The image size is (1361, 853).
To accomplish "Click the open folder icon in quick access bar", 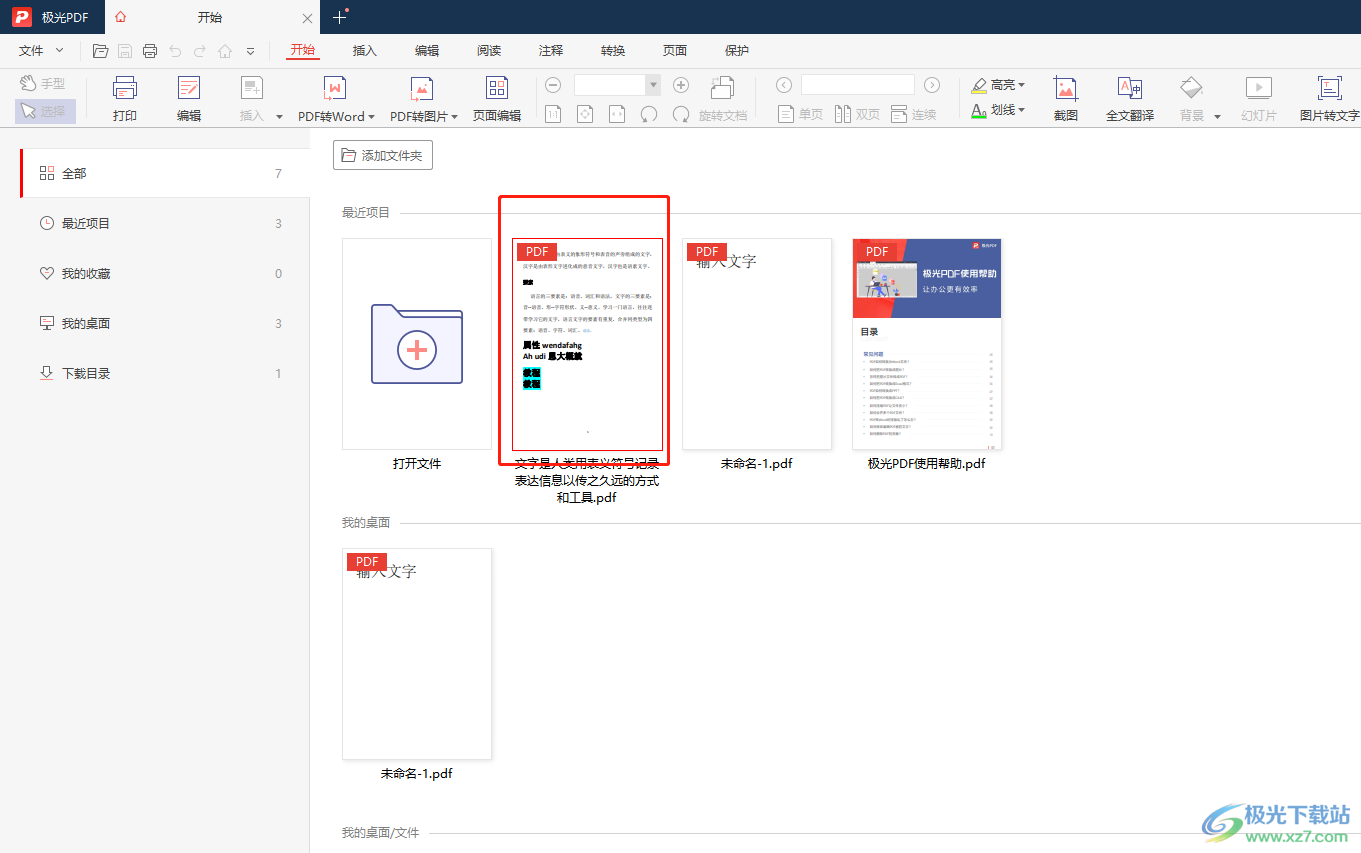I will click(100, 51).
